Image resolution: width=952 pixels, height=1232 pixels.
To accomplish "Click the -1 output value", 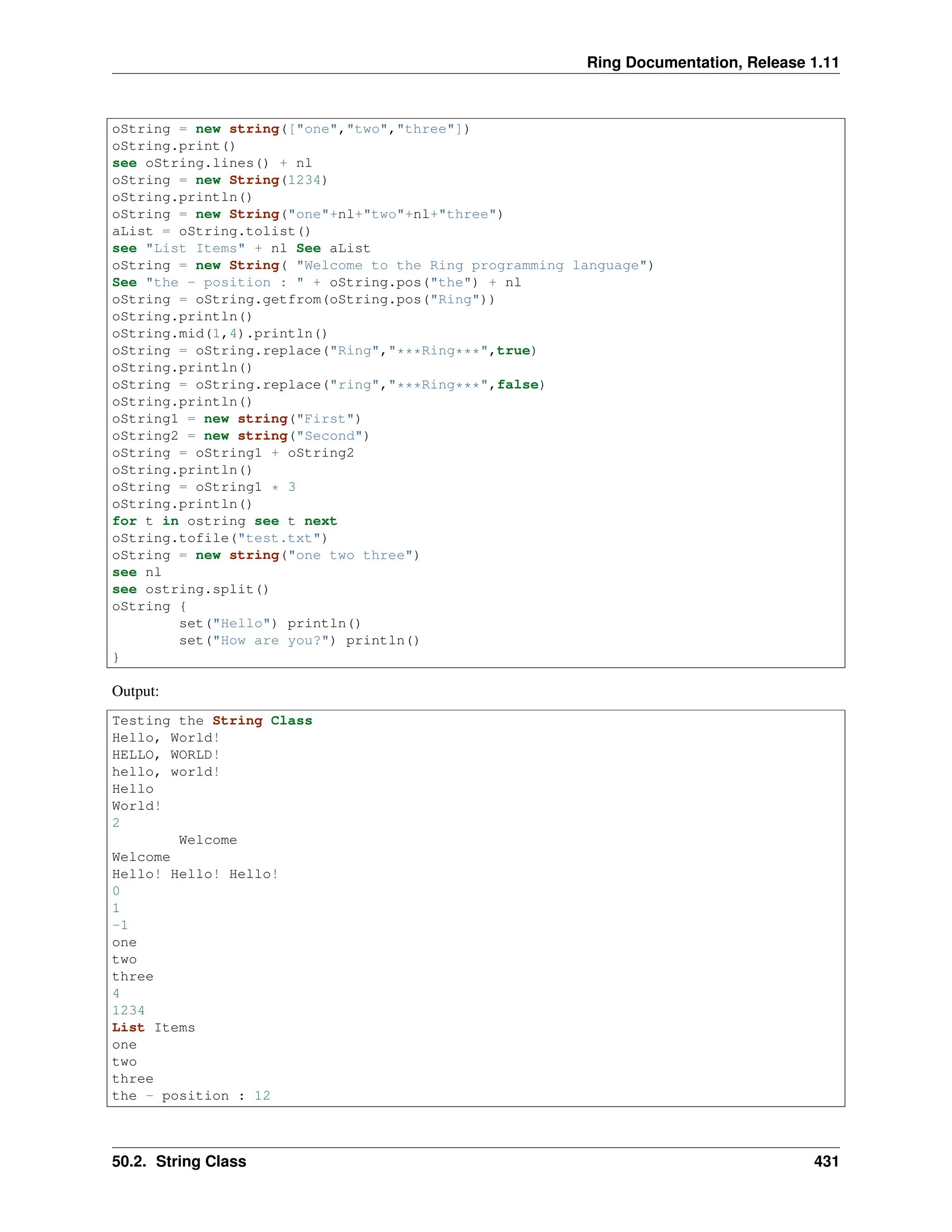I will pos(120,925).
